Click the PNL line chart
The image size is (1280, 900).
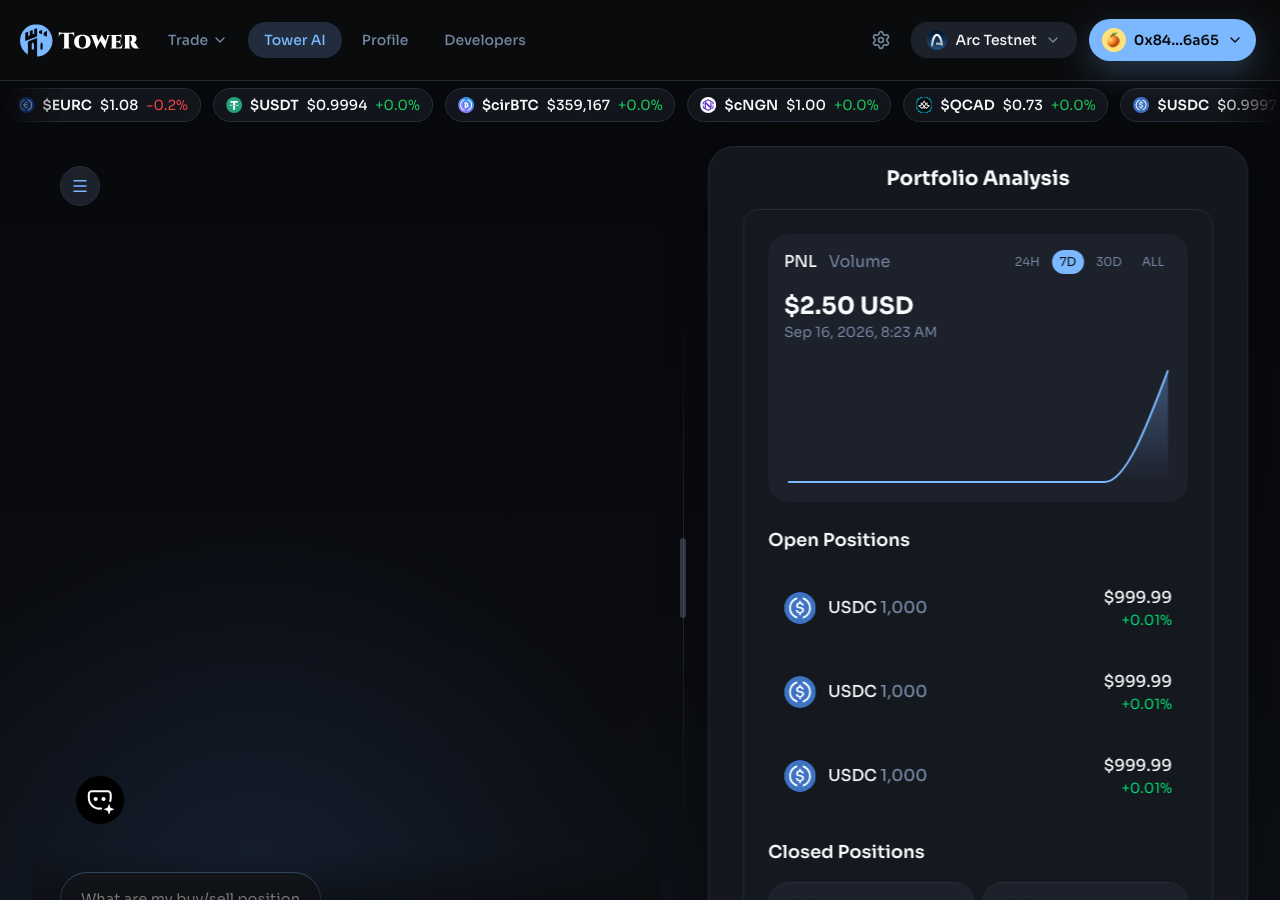978,425
